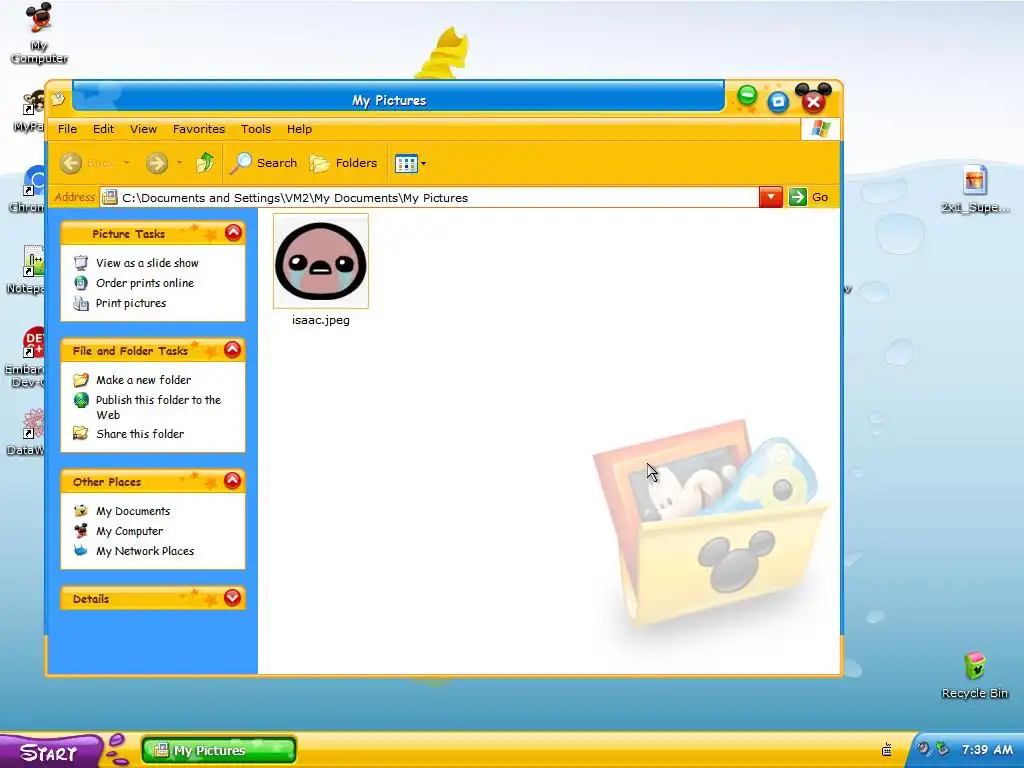Click the Windows flag logo in menu bar

point(820,129)
